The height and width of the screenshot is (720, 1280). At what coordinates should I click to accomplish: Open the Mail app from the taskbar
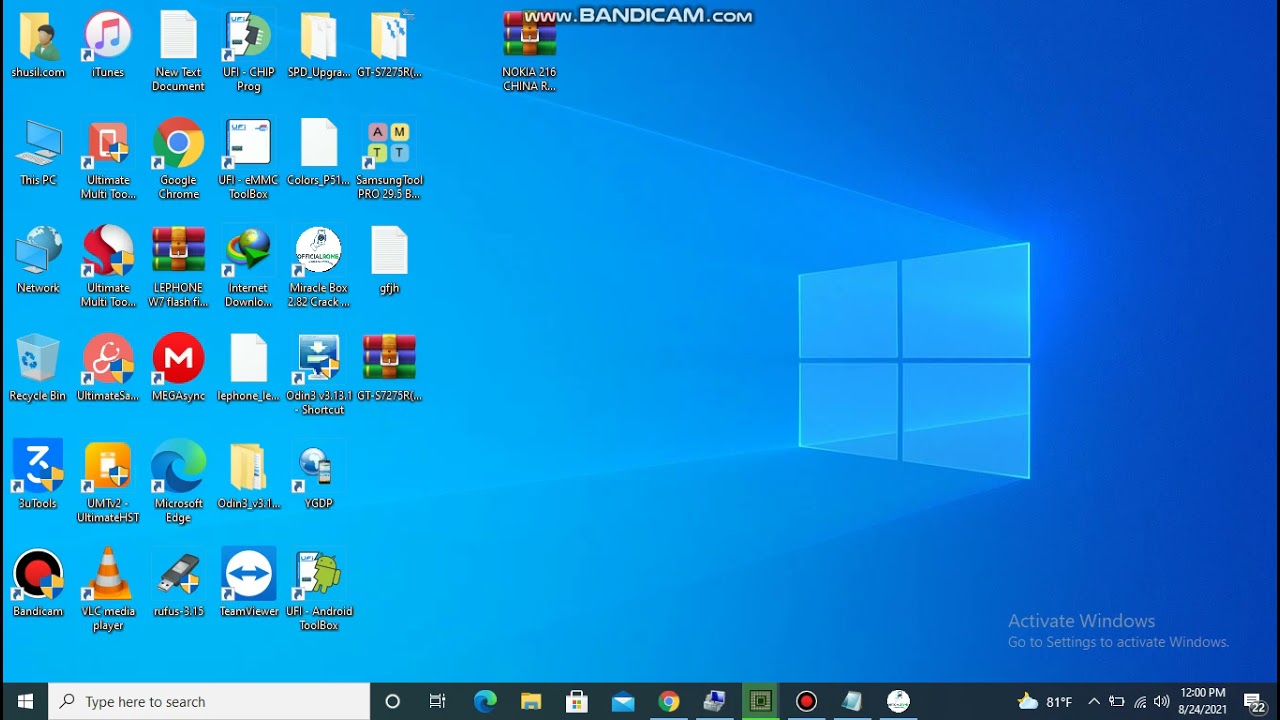623,701
